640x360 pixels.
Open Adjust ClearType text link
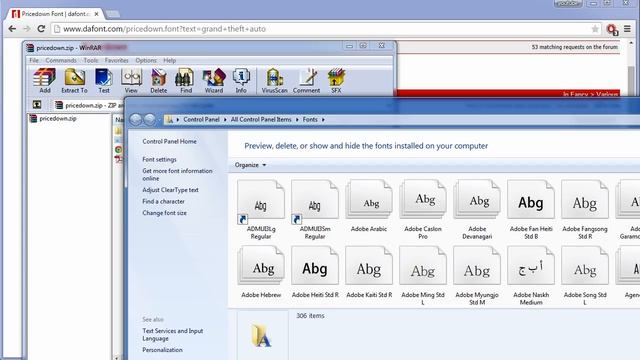[170, 190]
